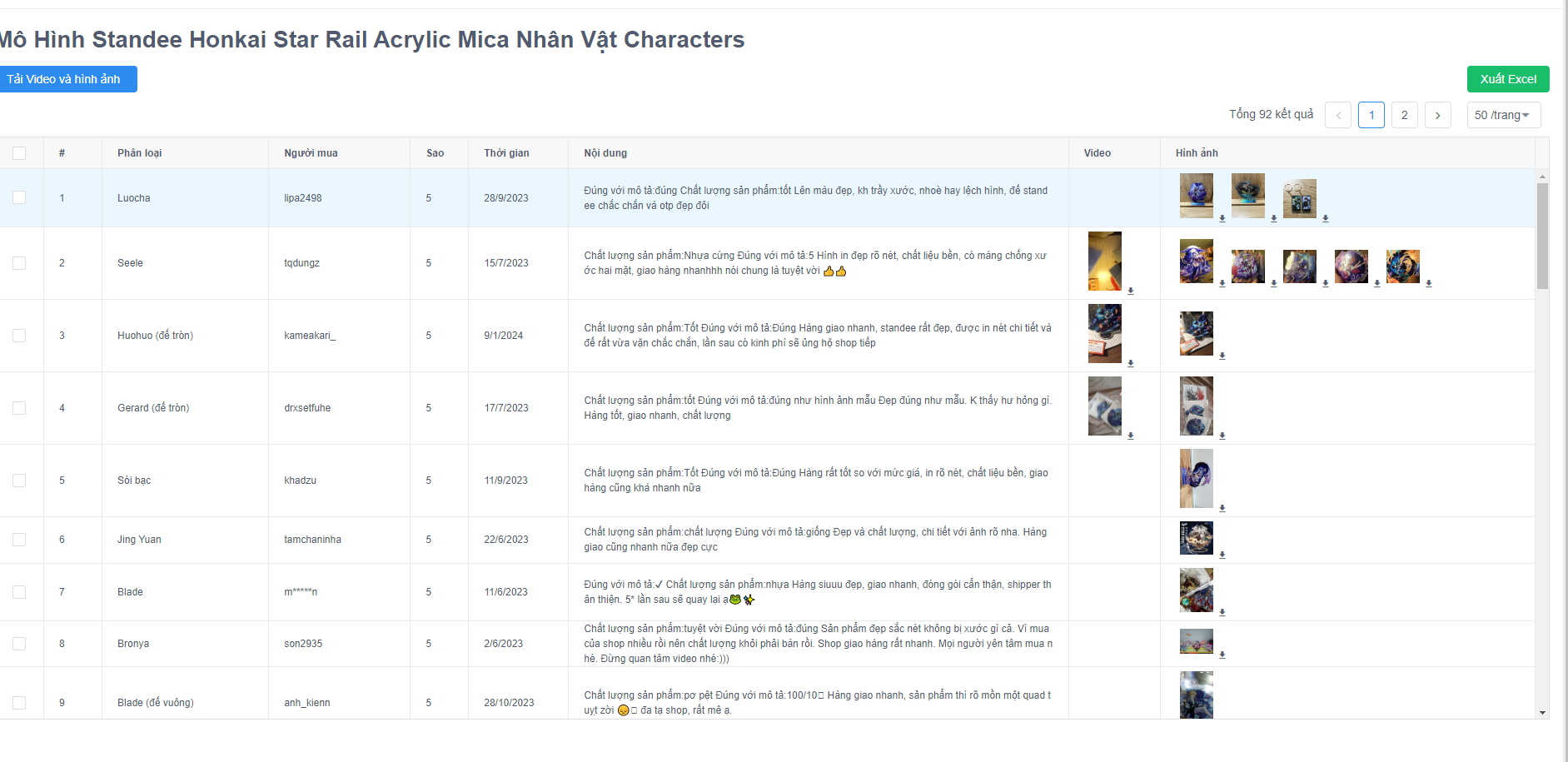Go to previous page arrow
Screen dimensions: 1568x762
point(1338,115)
